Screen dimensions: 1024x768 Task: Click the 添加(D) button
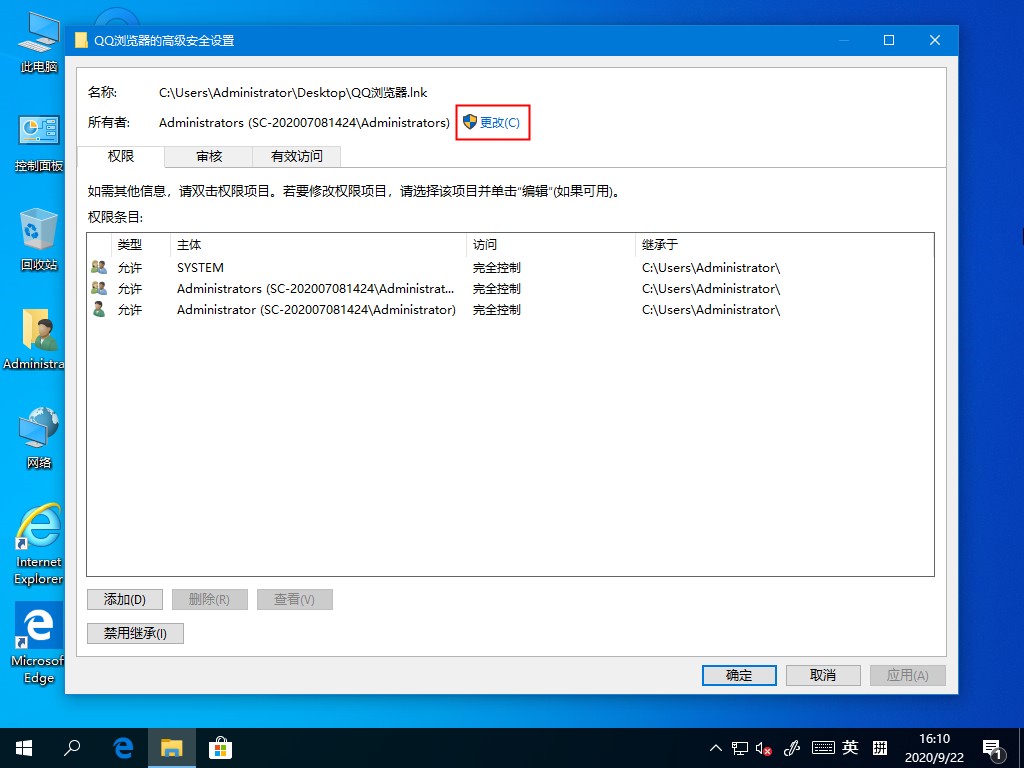pos(124,599)
